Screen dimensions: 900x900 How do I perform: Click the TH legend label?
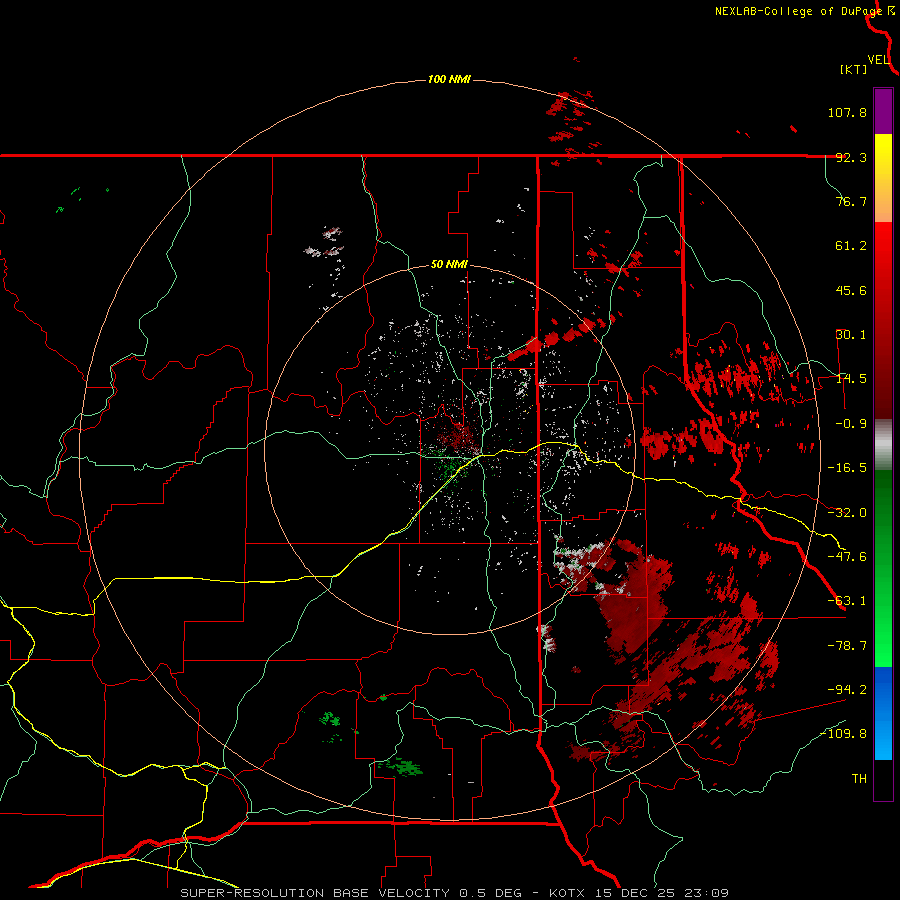(859, 779)
